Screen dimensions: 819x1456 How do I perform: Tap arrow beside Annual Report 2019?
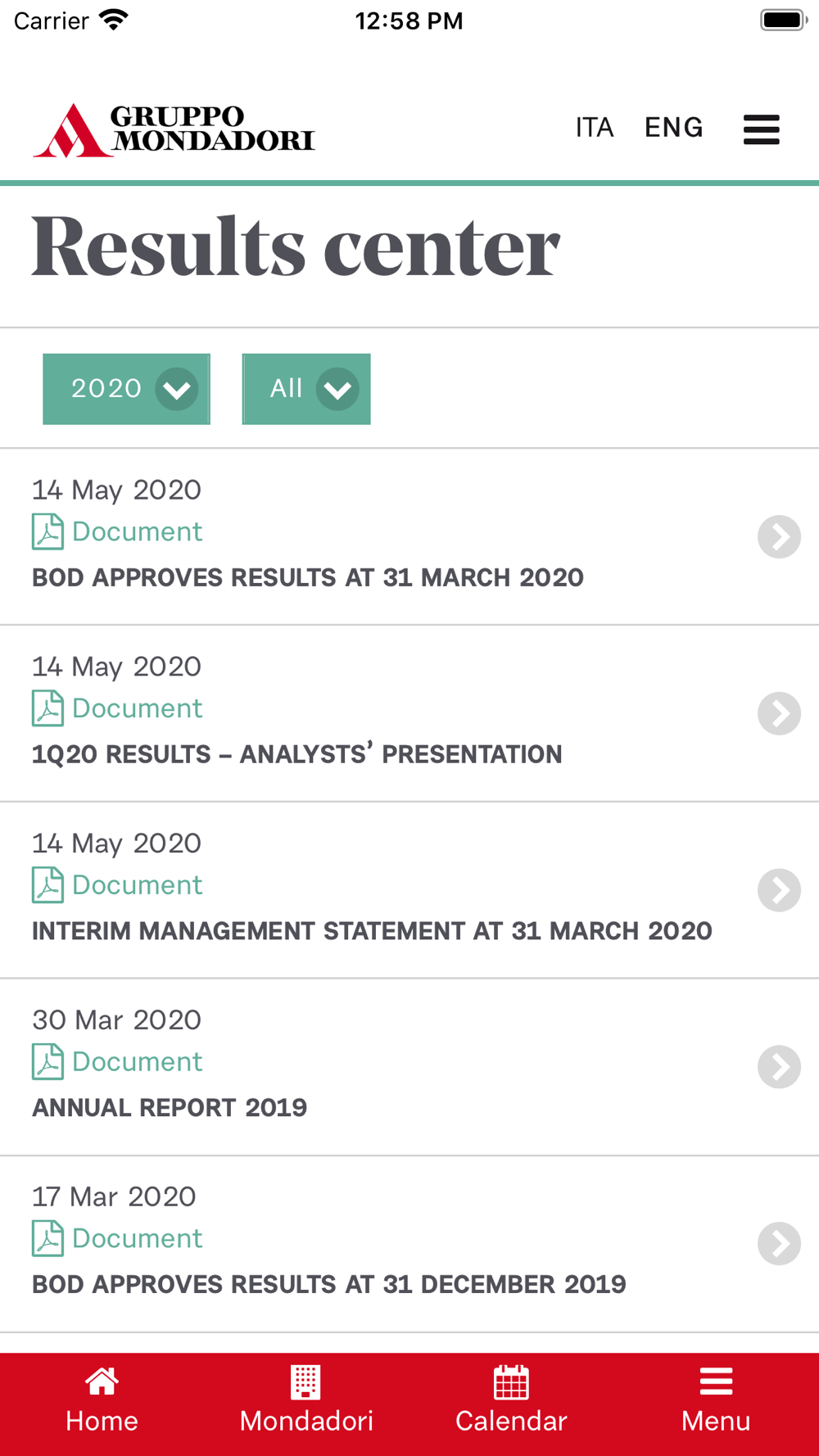[x=779, y=1067]
